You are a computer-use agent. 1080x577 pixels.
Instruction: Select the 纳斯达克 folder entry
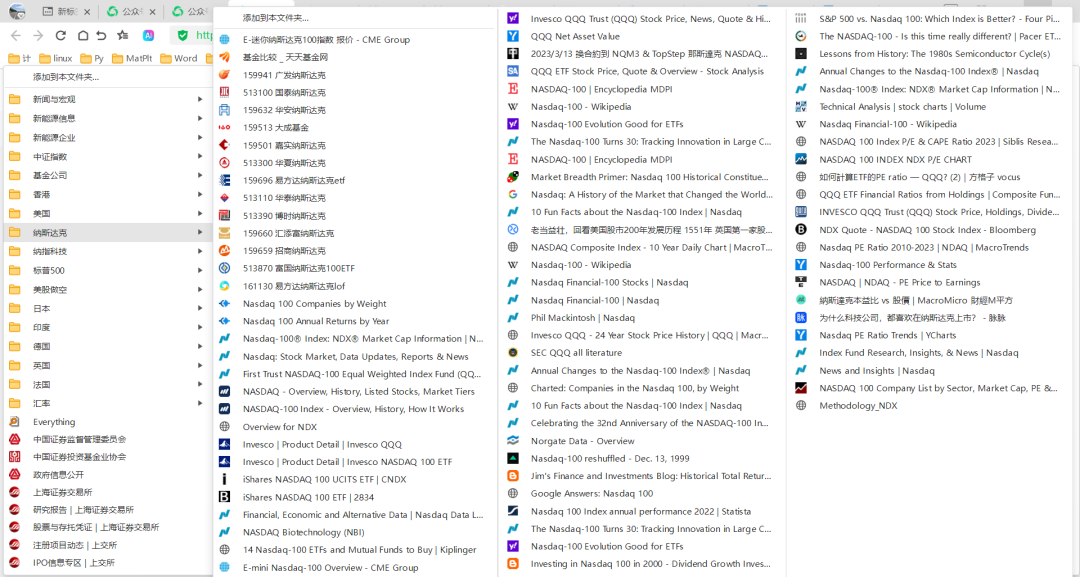(x=107, y=233)
